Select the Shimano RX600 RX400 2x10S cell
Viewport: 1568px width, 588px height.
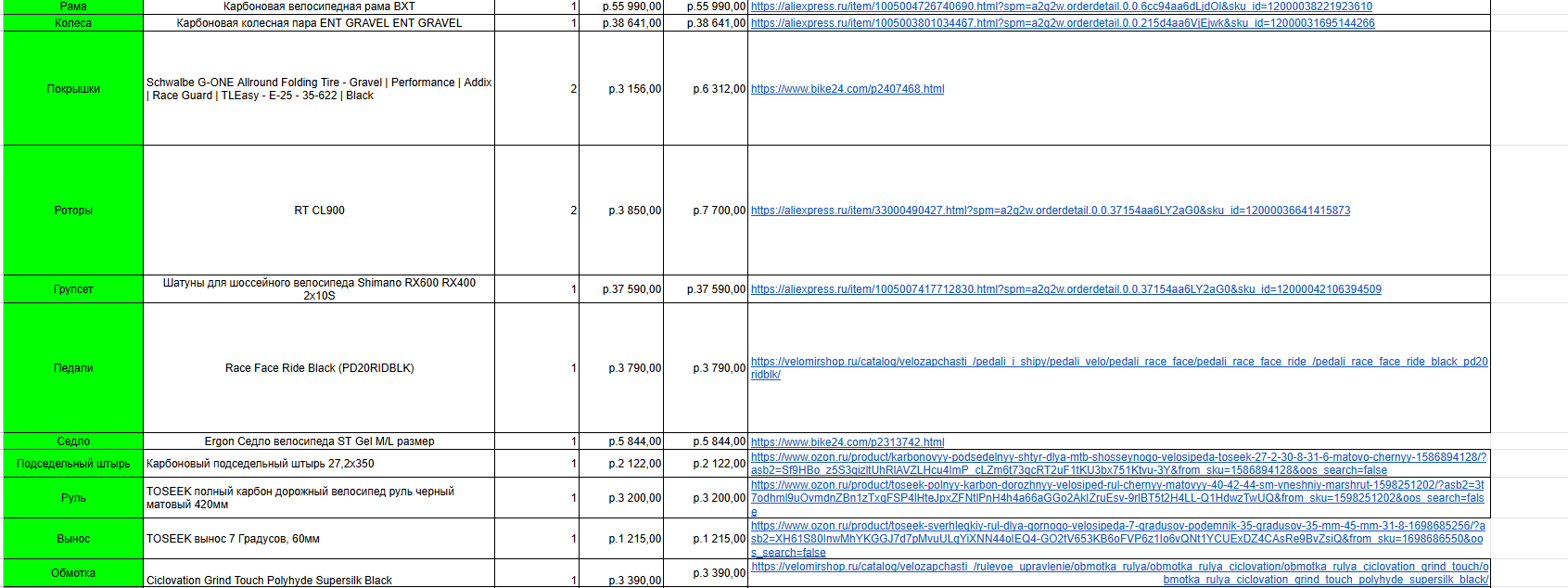pyautogui.click(x=319, y=289)
